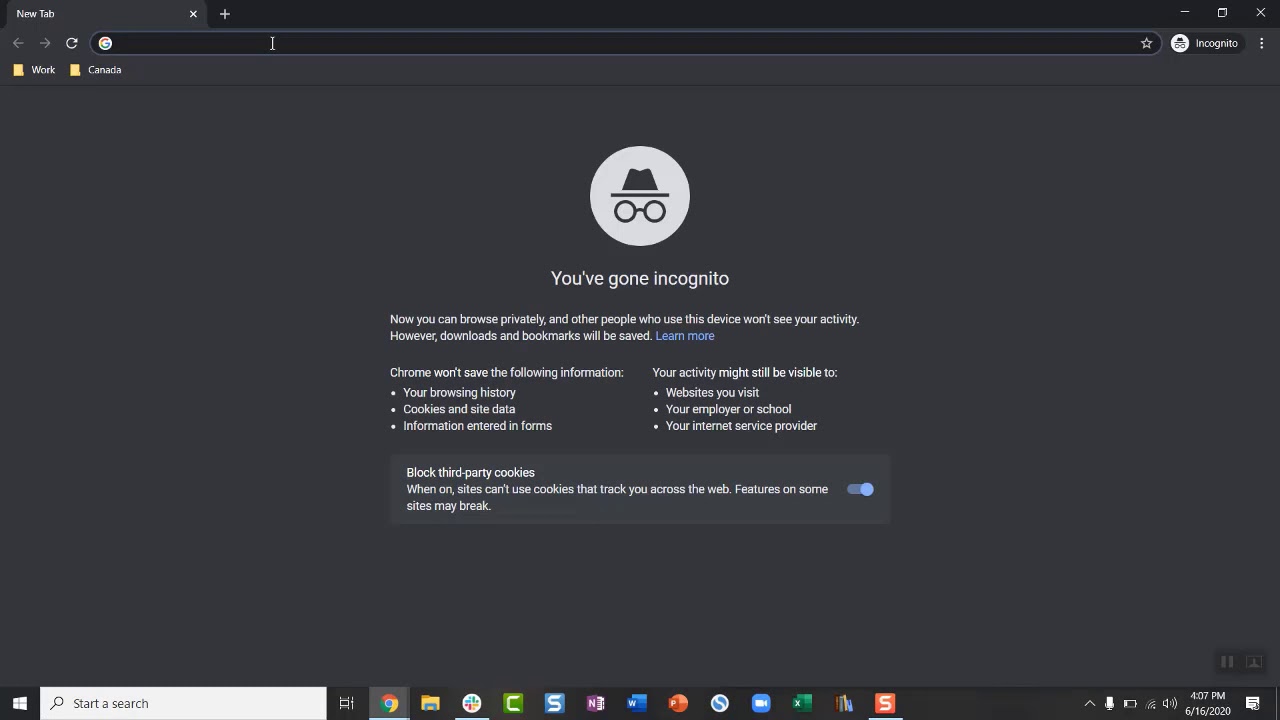1280x720 pixels.
Task: Open Slack from the taskbar
Action: tap(472, 703)
